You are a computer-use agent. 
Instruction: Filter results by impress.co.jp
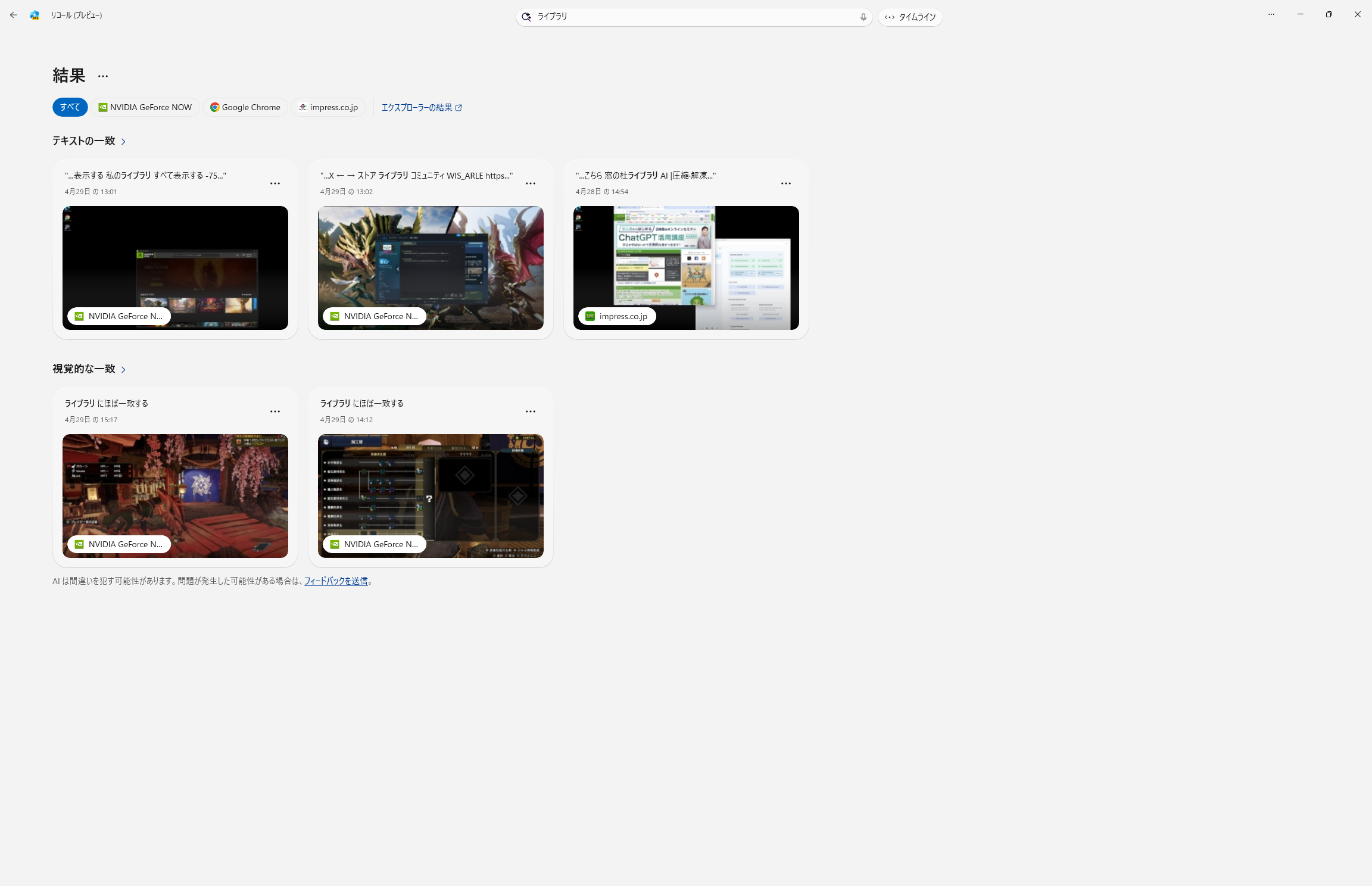tap(328, 107)
